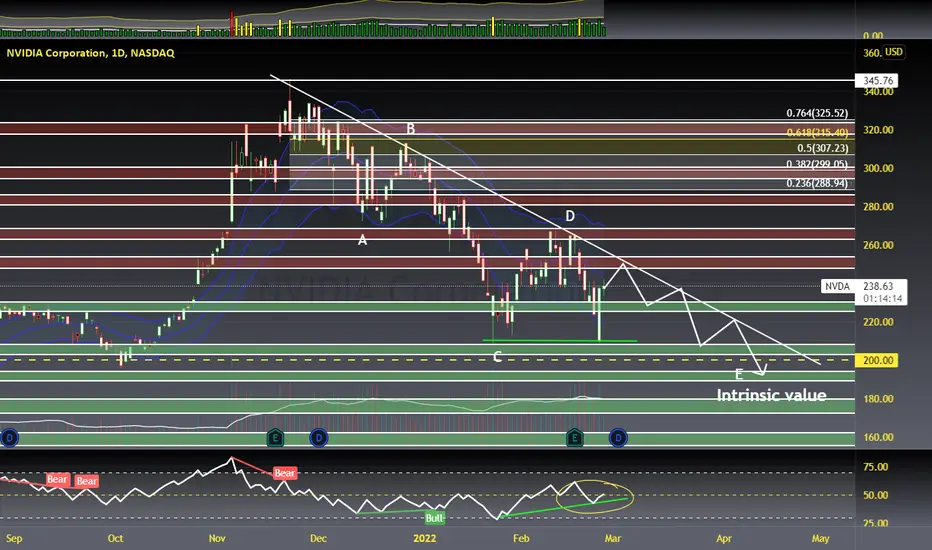Click the wave label B annotation
The image size is (932, 550).
tap(410, 128)
